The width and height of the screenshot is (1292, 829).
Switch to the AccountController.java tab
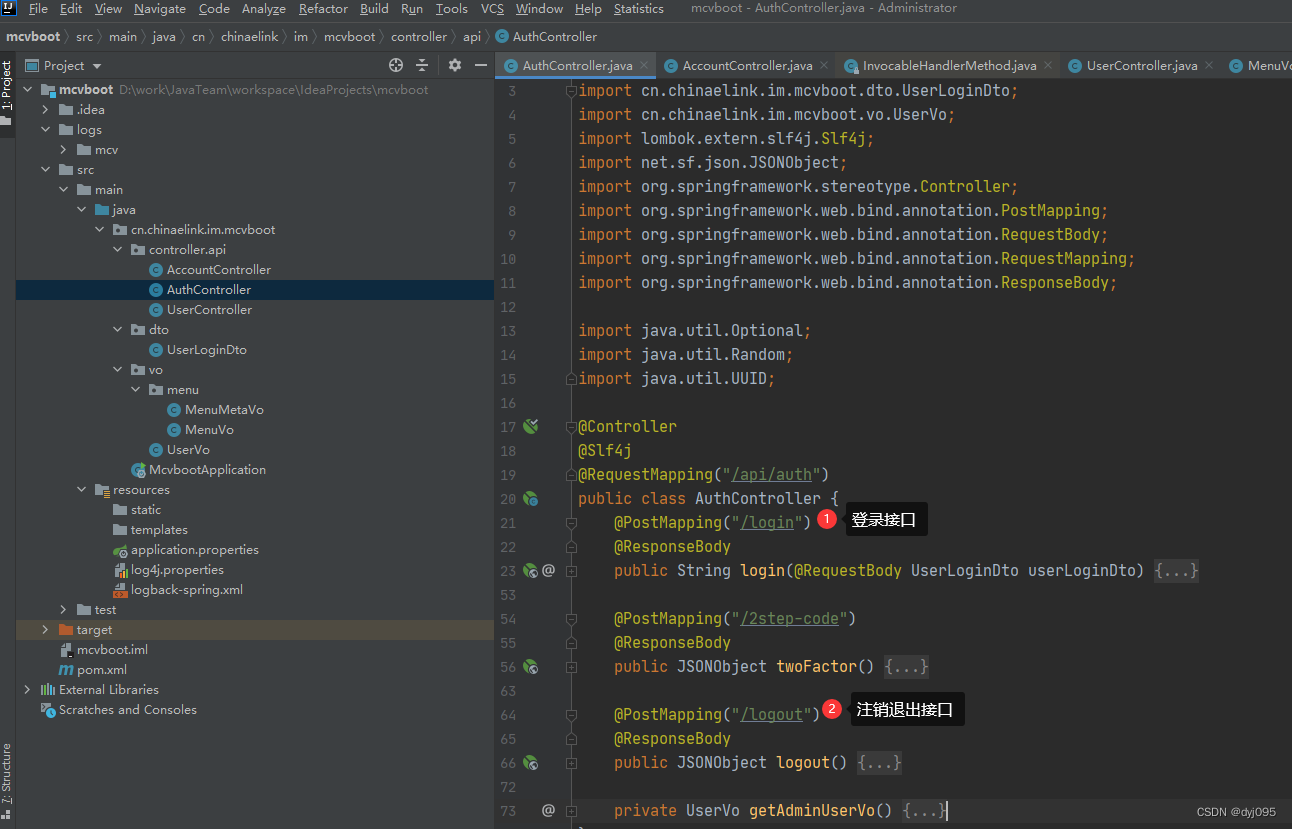point(746,66)
